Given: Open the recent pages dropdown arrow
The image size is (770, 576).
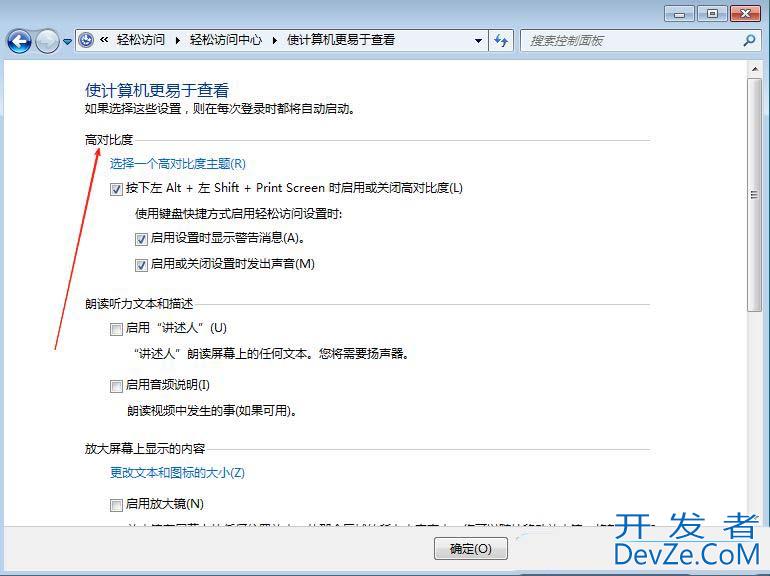Looking at the screenshot, I should (x=67, y=42).
